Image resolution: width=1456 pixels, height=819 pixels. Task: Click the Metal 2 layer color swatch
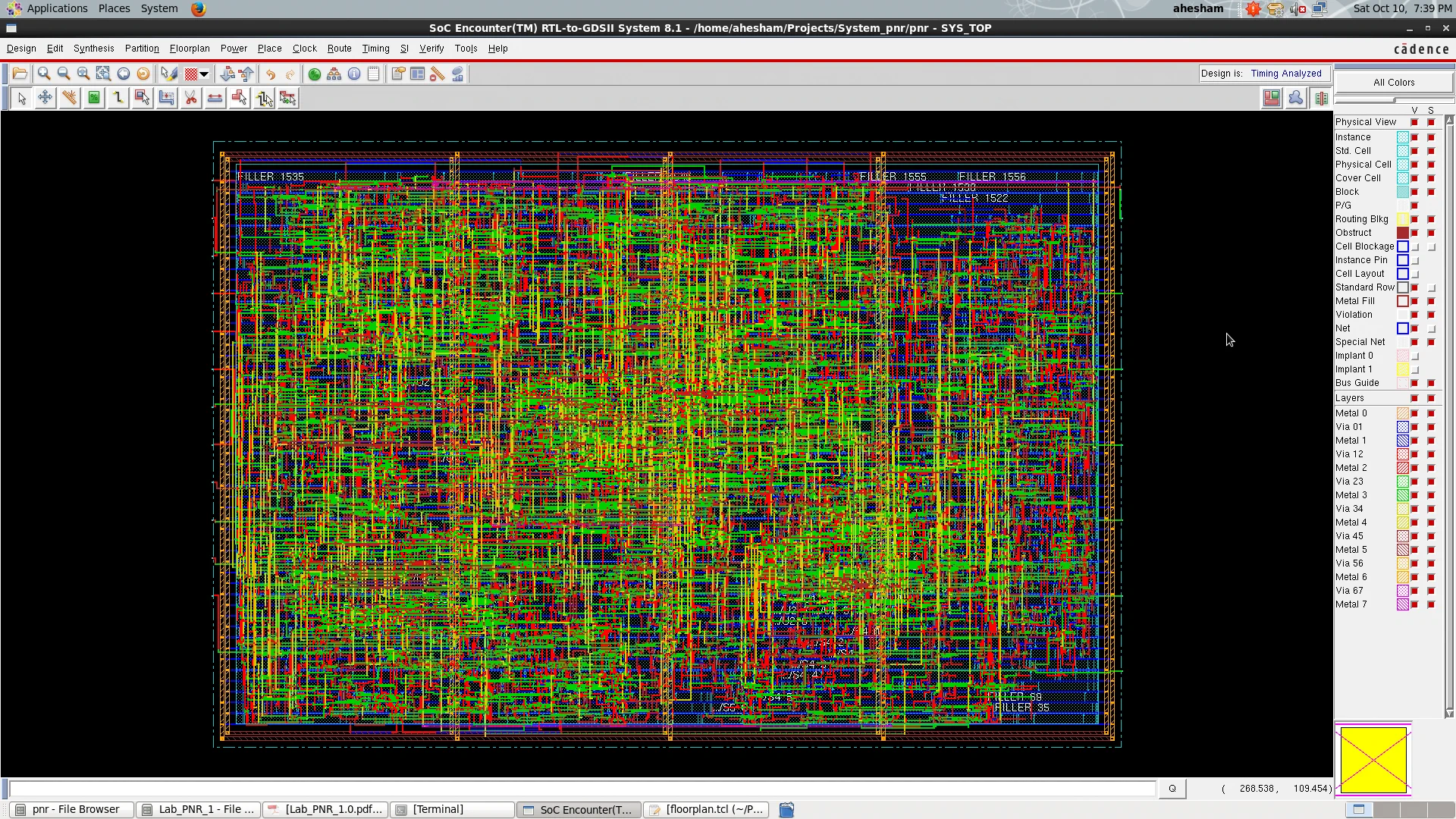point(1403,468)
